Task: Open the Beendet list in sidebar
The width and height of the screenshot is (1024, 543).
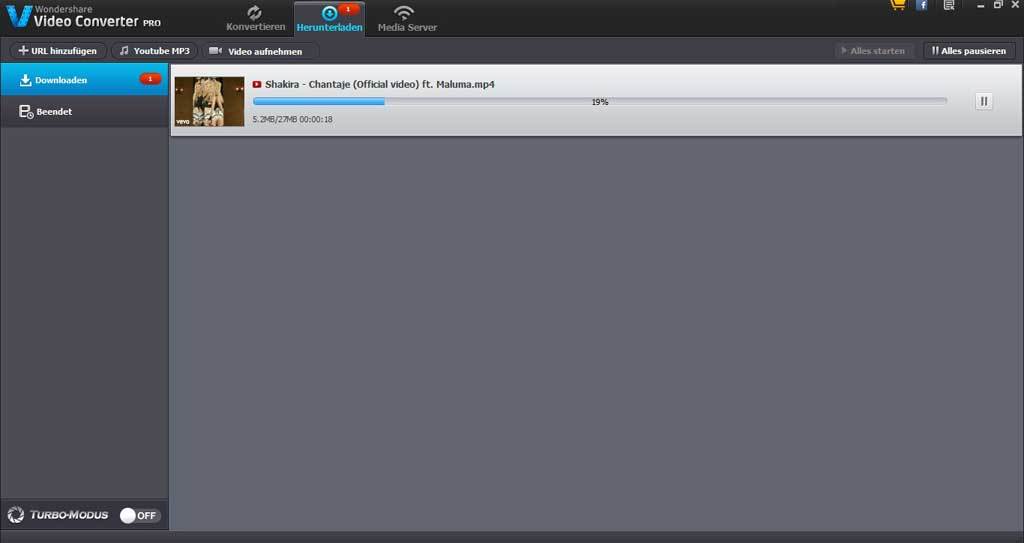Action: pos(84,112)
